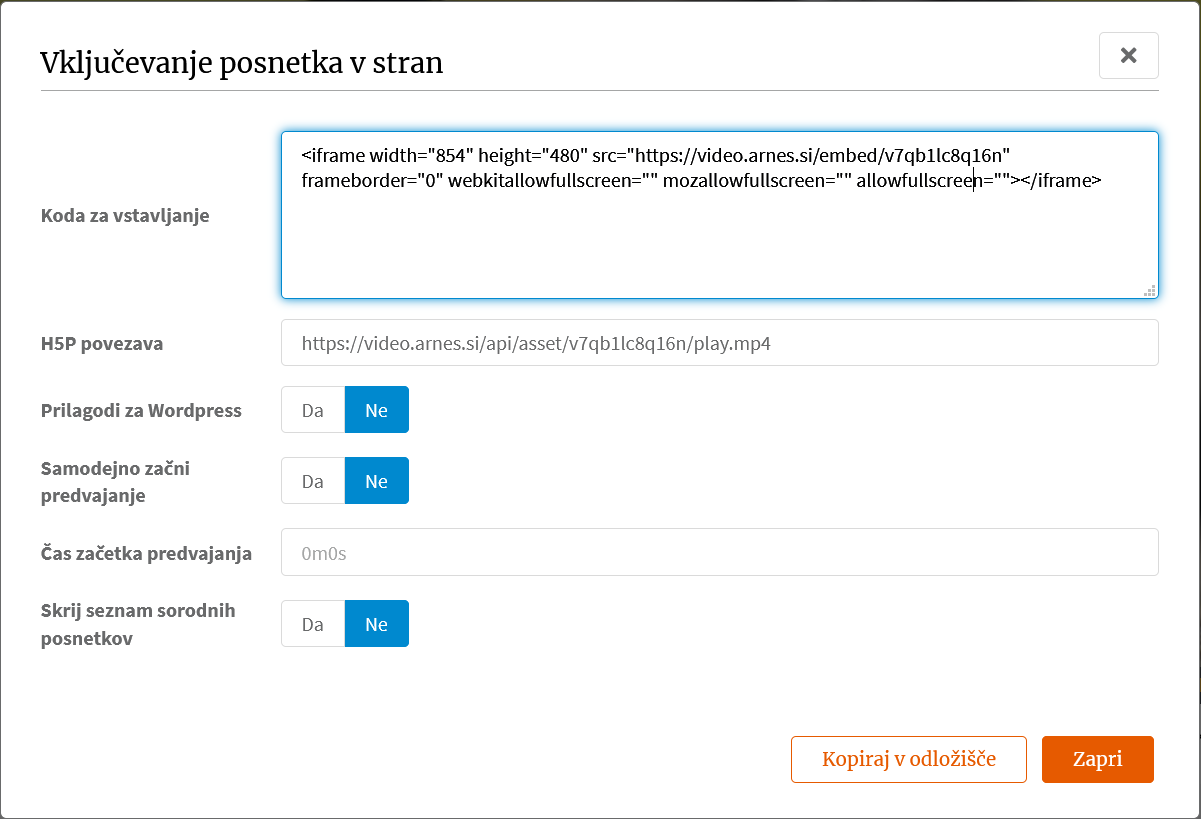Click the textarea resize grip corner

(1150, 290)
